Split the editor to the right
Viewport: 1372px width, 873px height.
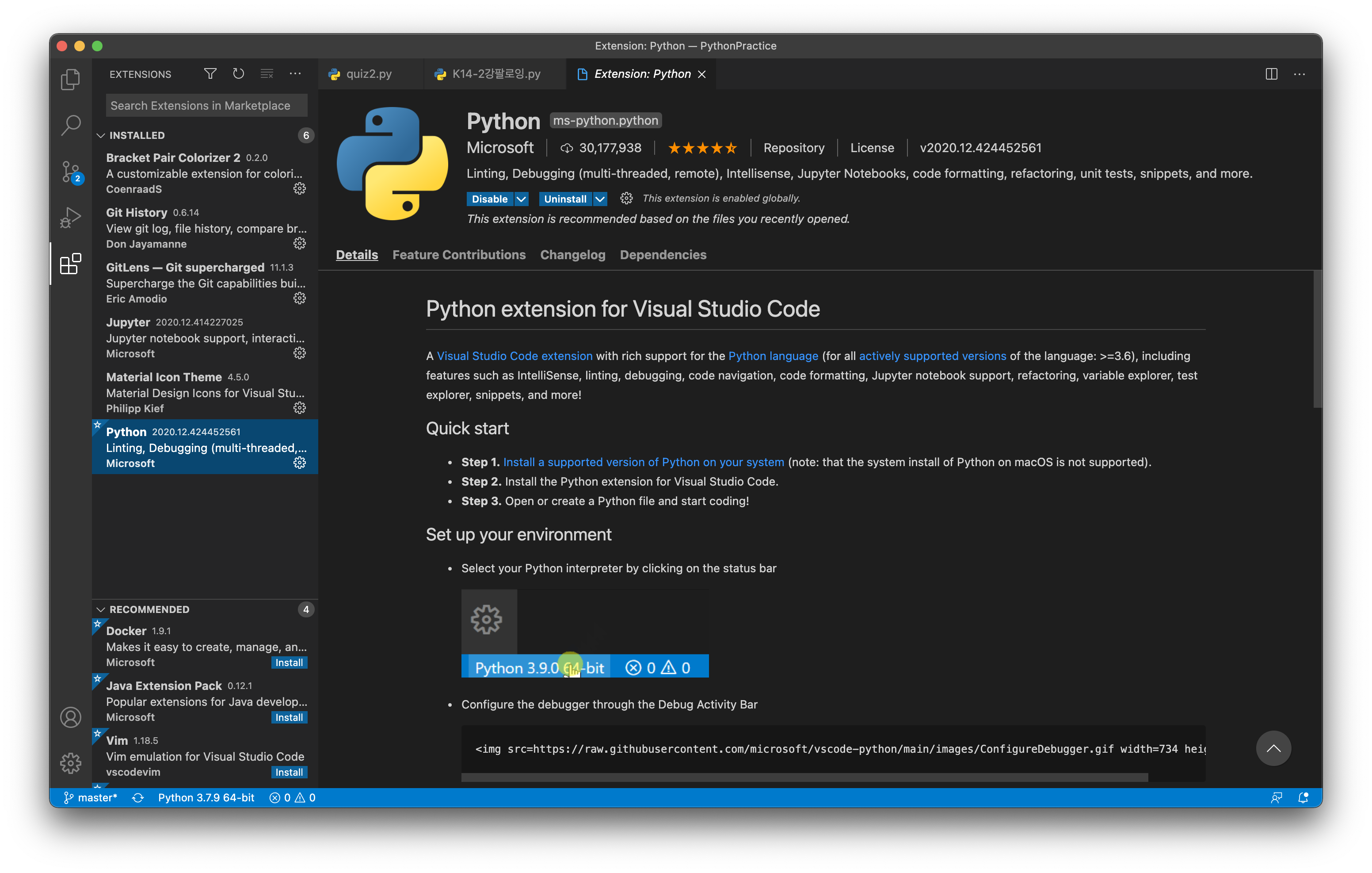tap(1271, 74)
